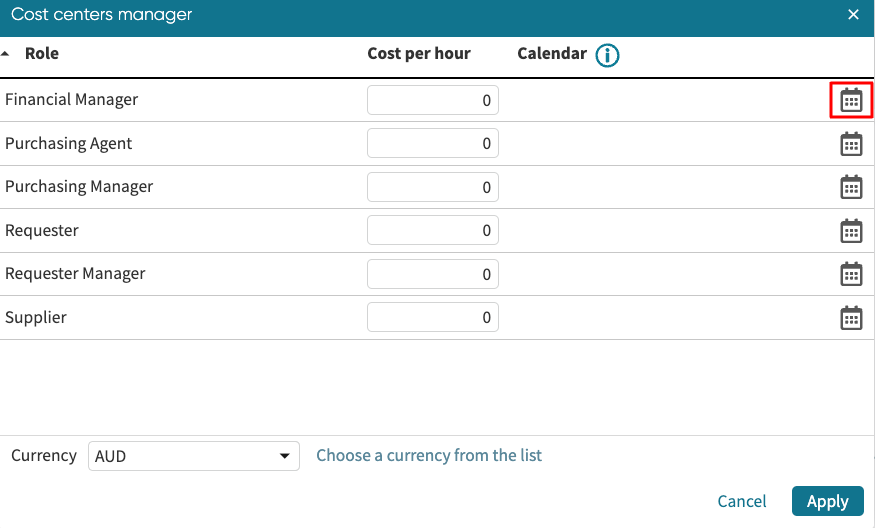Show Calendar column info icon
The width and height of the screenshot is (875, 528).
(x=607, y=55)
